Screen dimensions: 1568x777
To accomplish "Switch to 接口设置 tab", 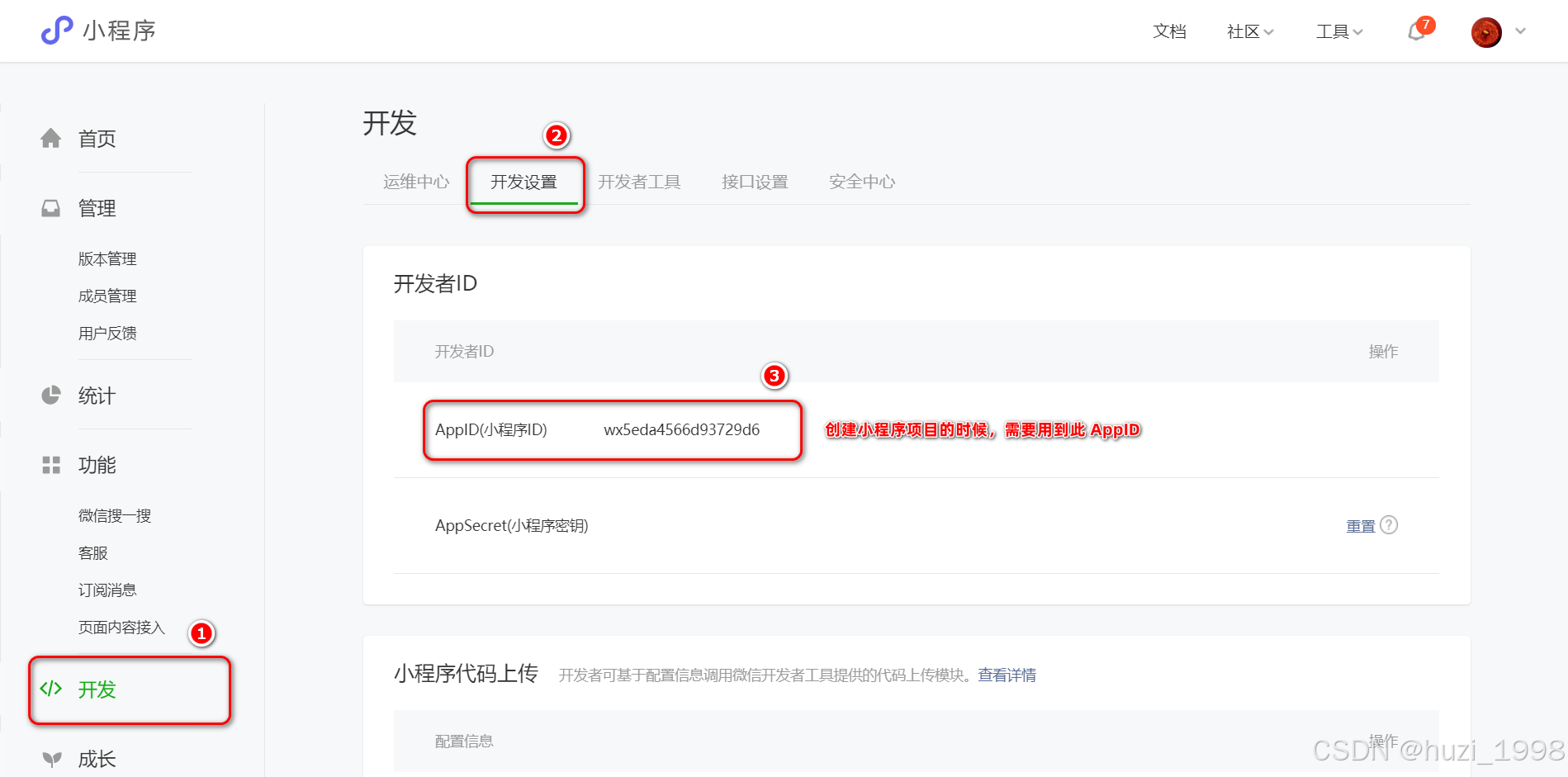I will pyautogui.click(x=755, y=182).
